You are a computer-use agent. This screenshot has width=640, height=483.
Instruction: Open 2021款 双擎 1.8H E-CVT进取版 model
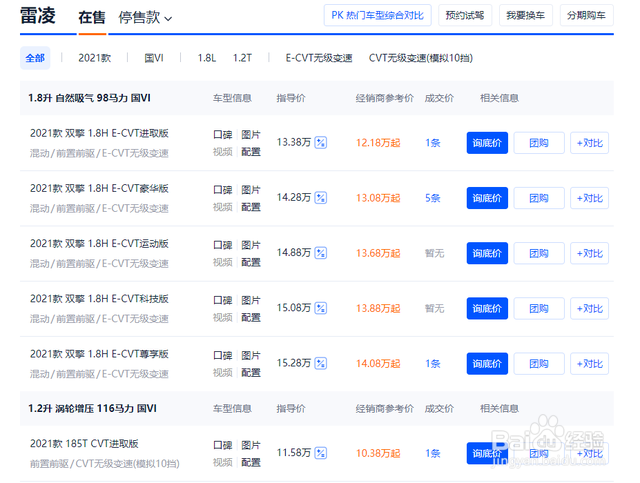coord(99,134)
